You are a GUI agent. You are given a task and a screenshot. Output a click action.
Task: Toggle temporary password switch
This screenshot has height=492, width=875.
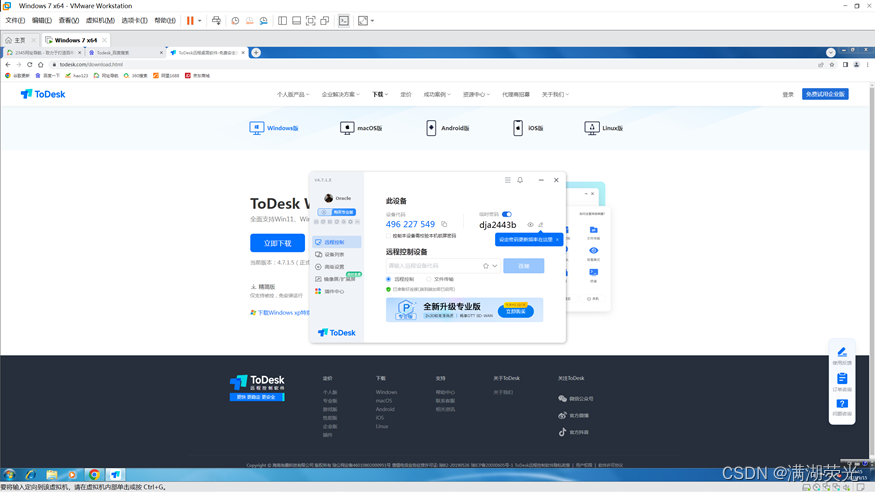coord(507,214)
